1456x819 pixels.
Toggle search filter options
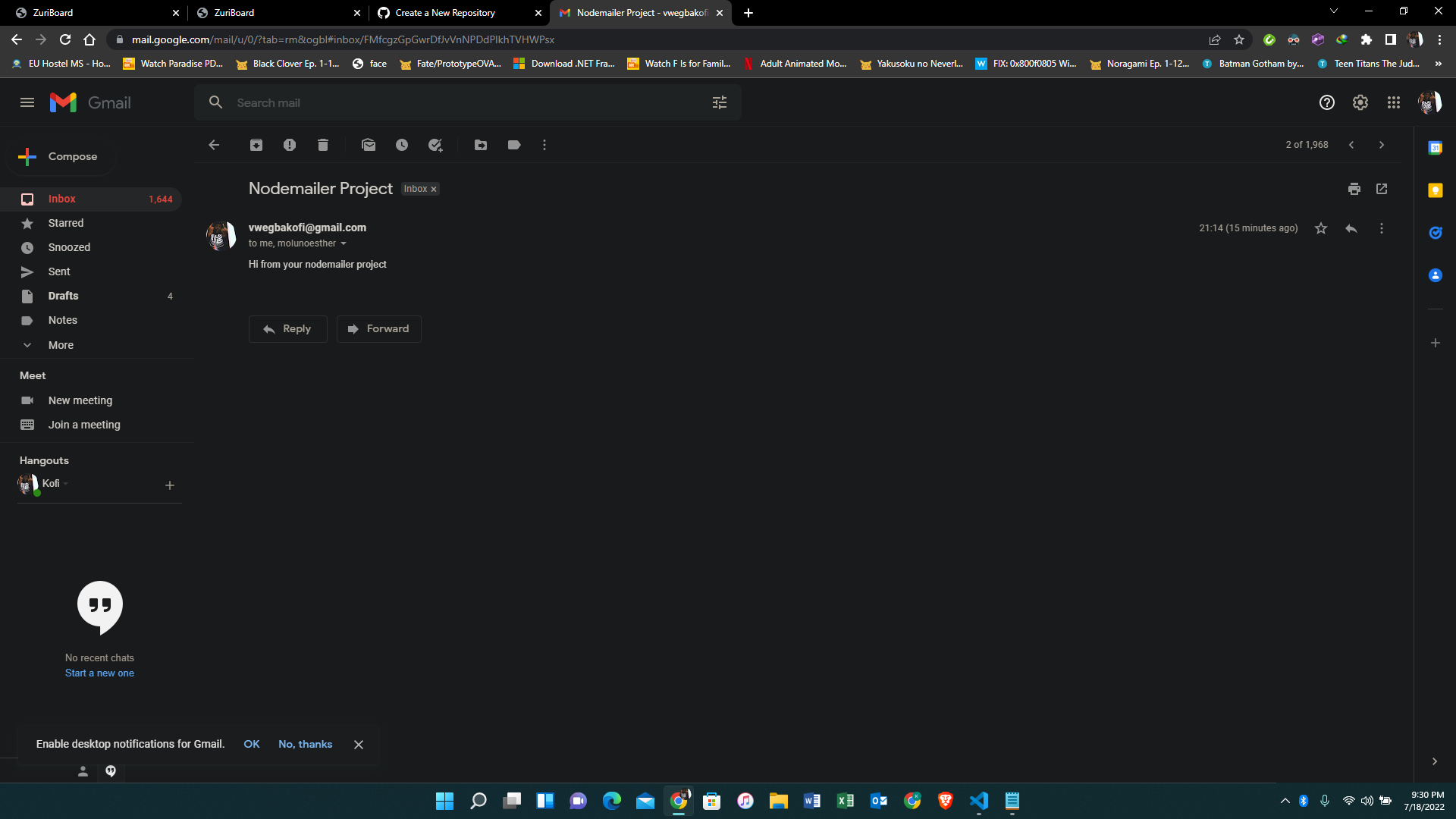click(719, 102)
